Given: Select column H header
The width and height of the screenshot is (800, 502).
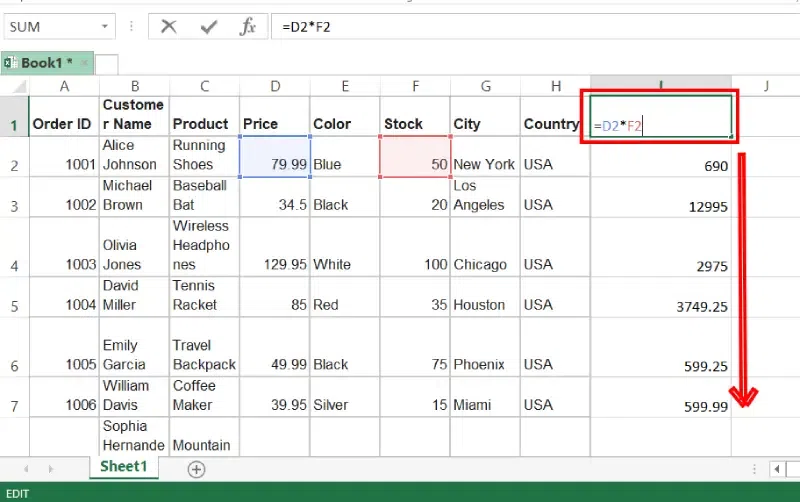Looking at the screenshot, I should (x=556, y=86).
